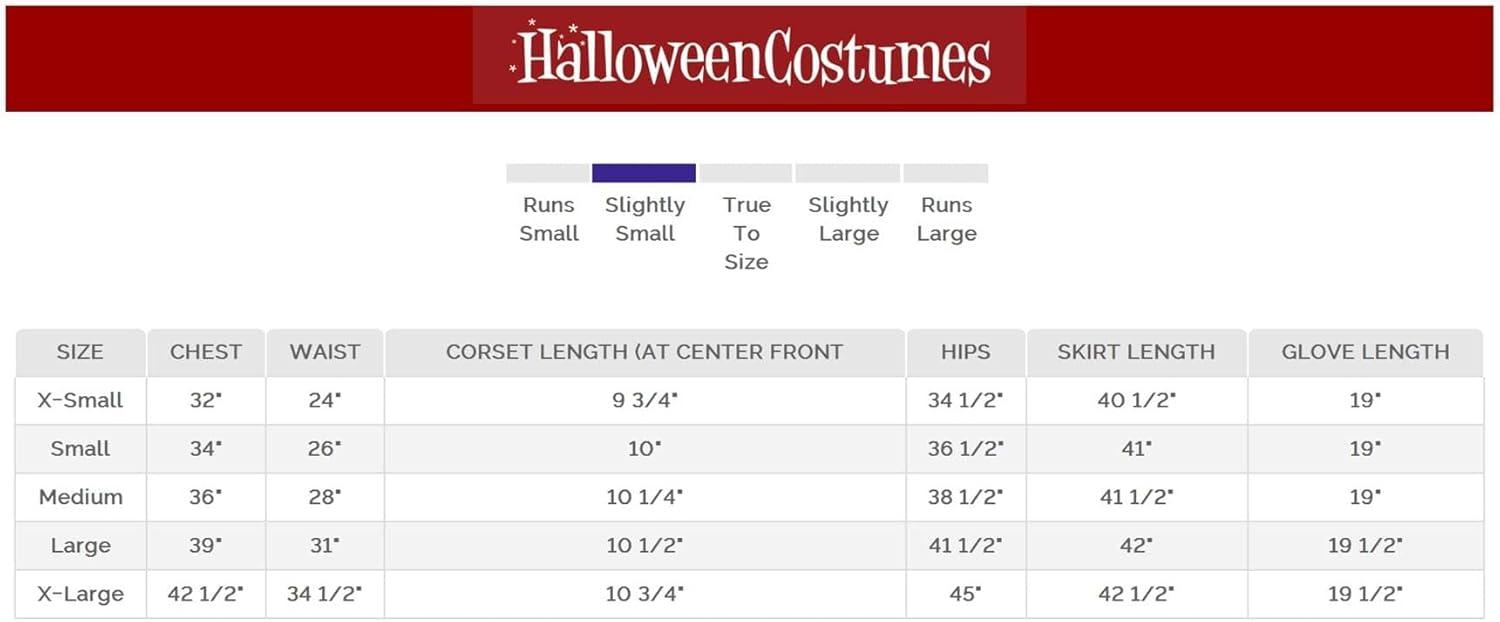Select the X-Small size row label
Screen dimensions: 1500x622
point(80,400)
